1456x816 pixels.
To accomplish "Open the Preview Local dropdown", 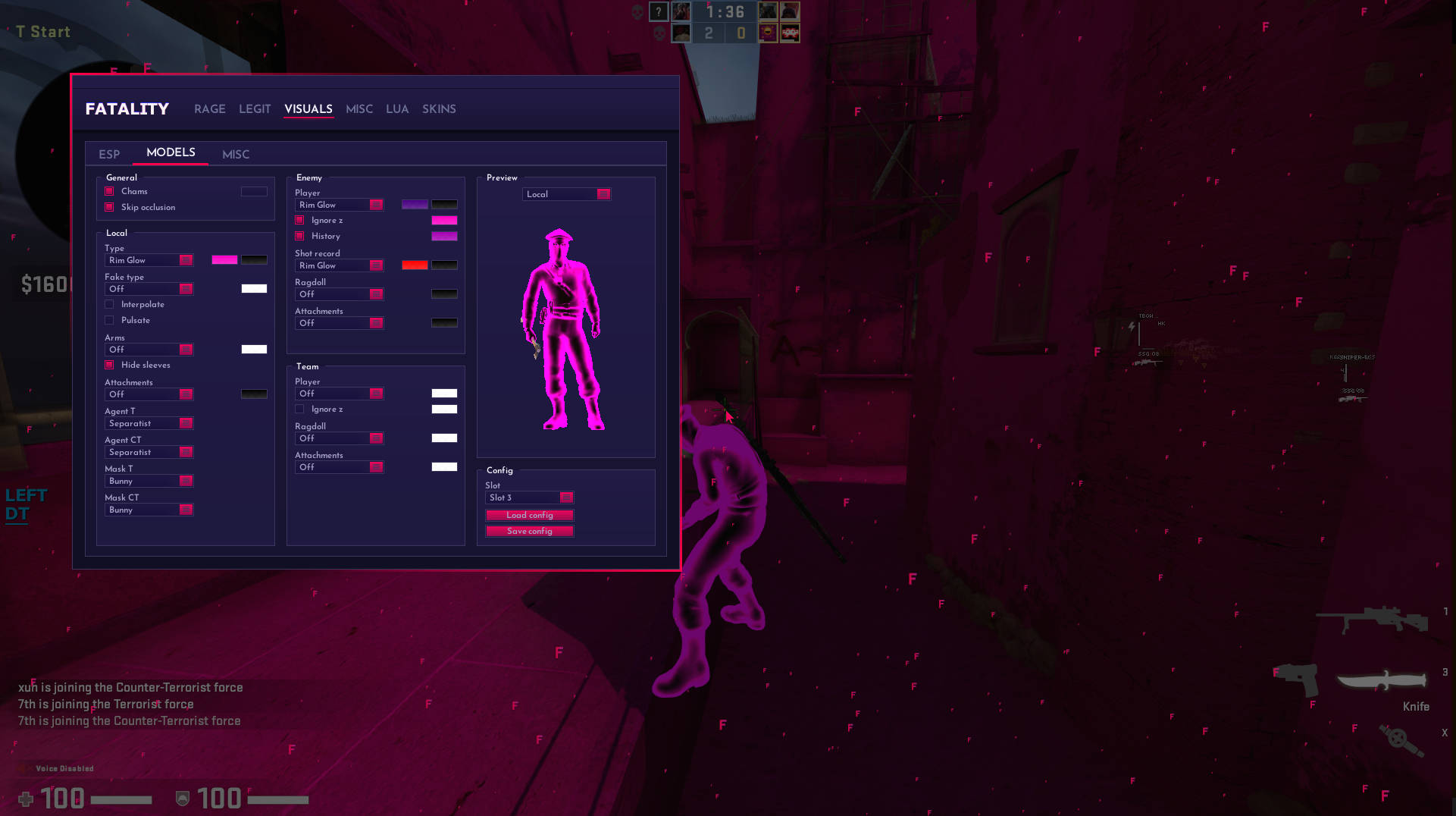I will [x=567, y=194].
